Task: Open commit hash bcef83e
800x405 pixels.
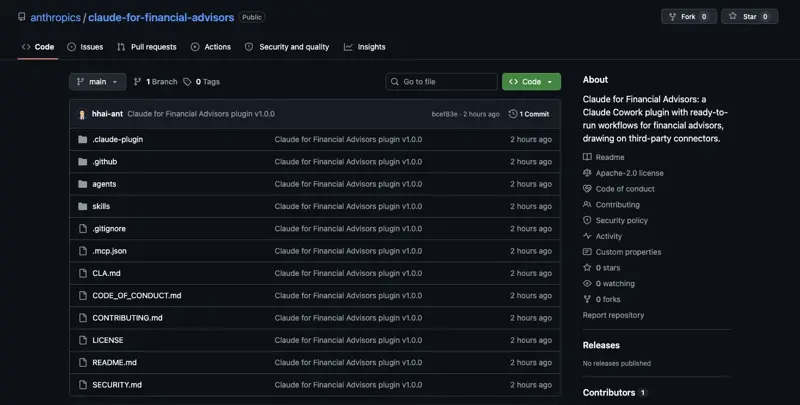Action: pyautogui.click(x=444, y=114)
